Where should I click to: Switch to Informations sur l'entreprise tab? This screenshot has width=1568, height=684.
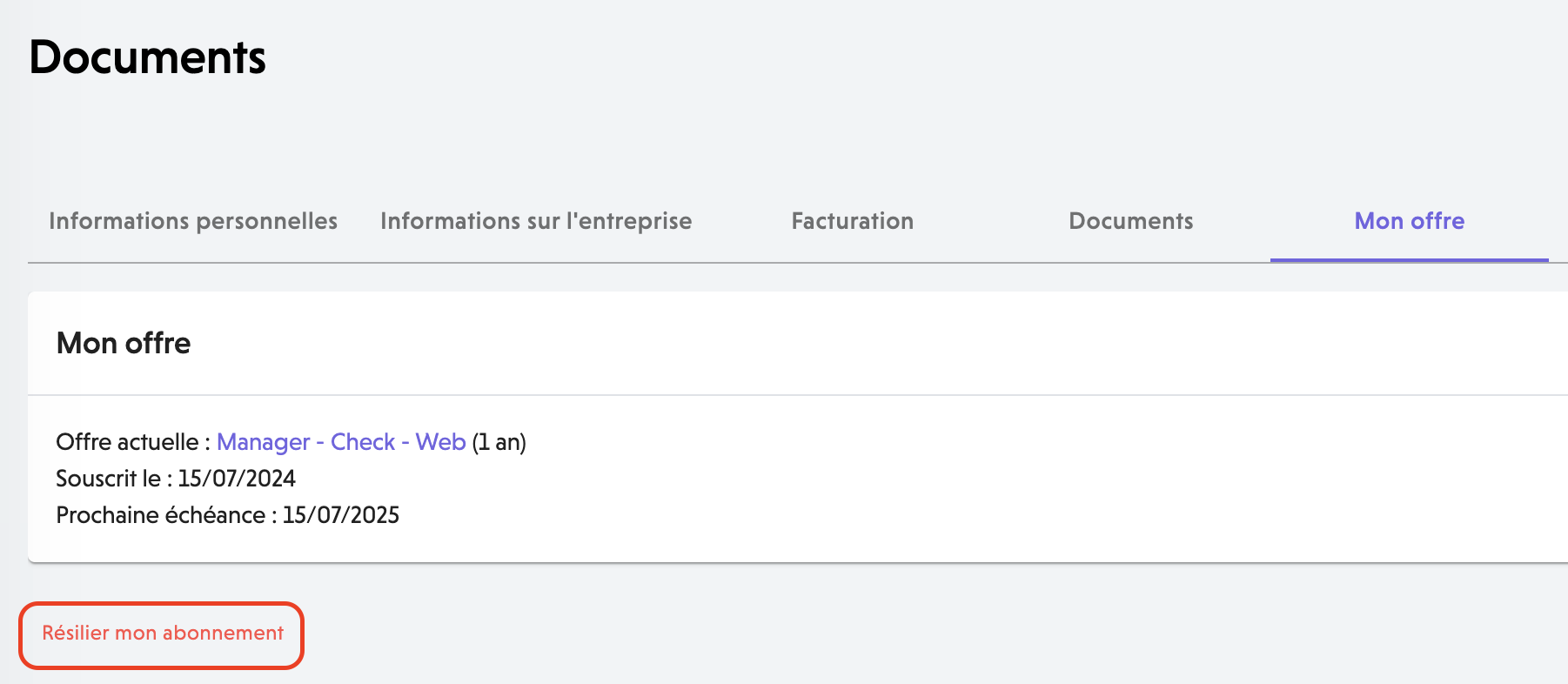pyautogui.click(x=536, y=221)
